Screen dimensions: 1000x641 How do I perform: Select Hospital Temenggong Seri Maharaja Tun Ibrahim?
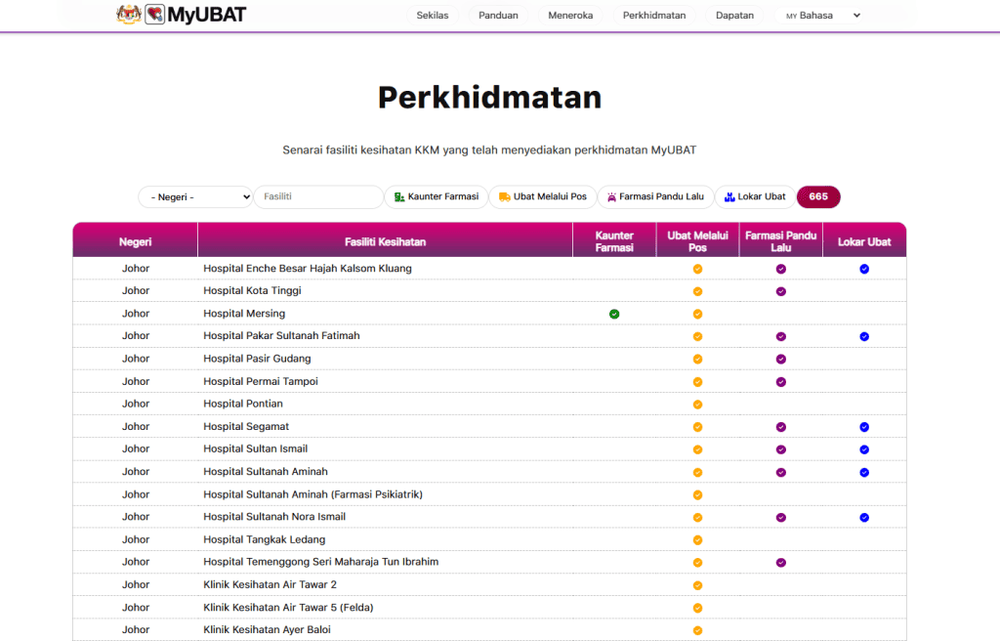pyautogui.click(x=321, y=562)
